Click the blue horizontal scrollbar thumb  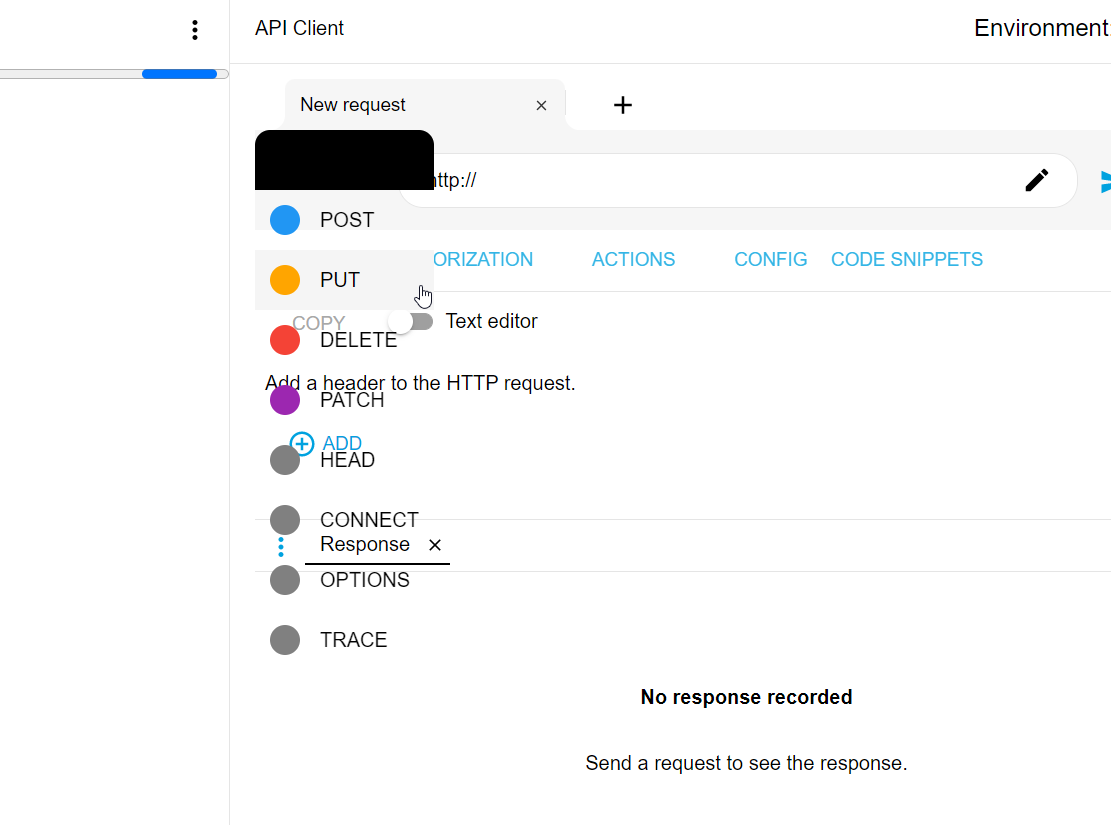[179, 74]
